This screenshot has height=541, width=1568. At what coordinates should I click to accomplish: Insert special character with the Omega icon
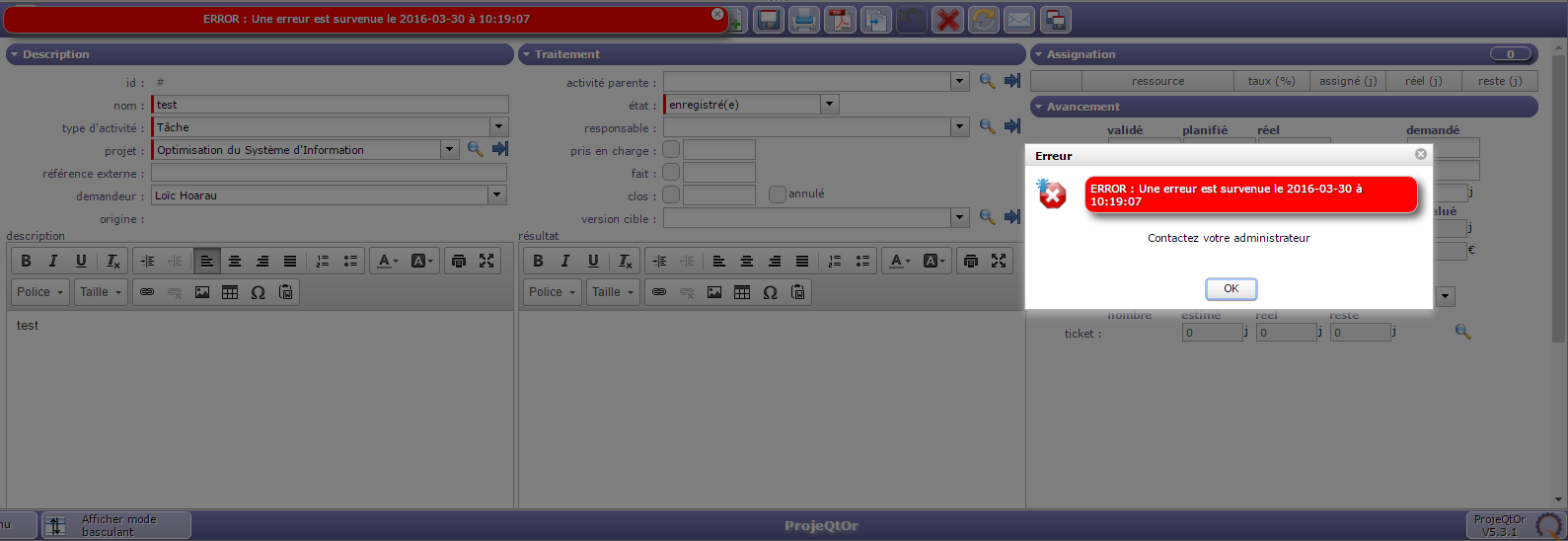(258, 292)
